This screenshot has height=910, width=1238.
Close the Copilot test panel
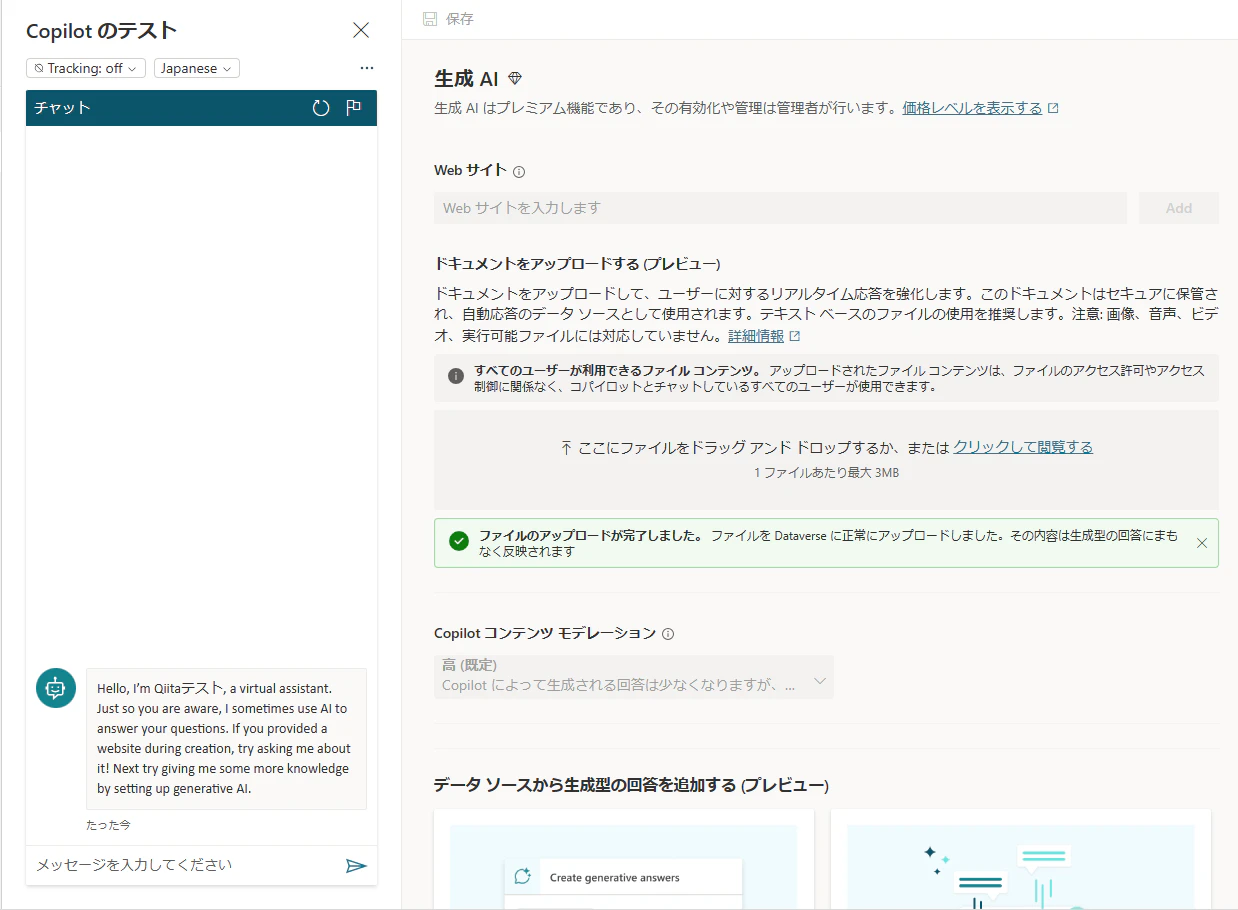pos(361,30)
